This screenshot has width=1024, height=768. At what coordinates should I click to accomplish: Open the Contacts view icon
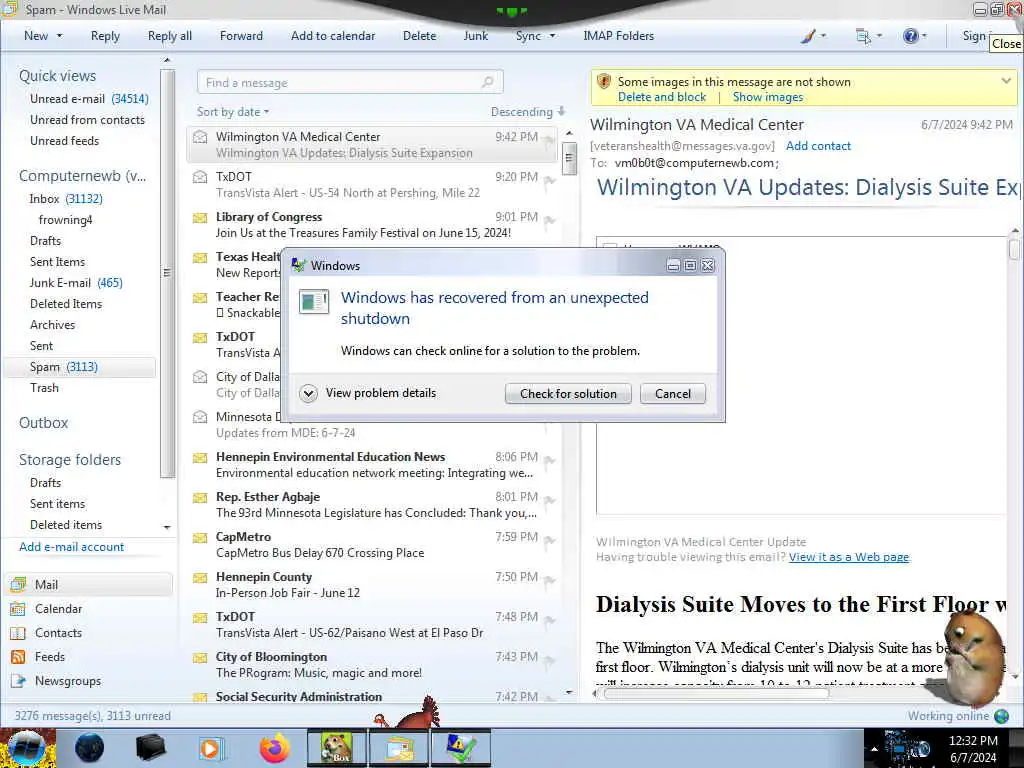18,633
